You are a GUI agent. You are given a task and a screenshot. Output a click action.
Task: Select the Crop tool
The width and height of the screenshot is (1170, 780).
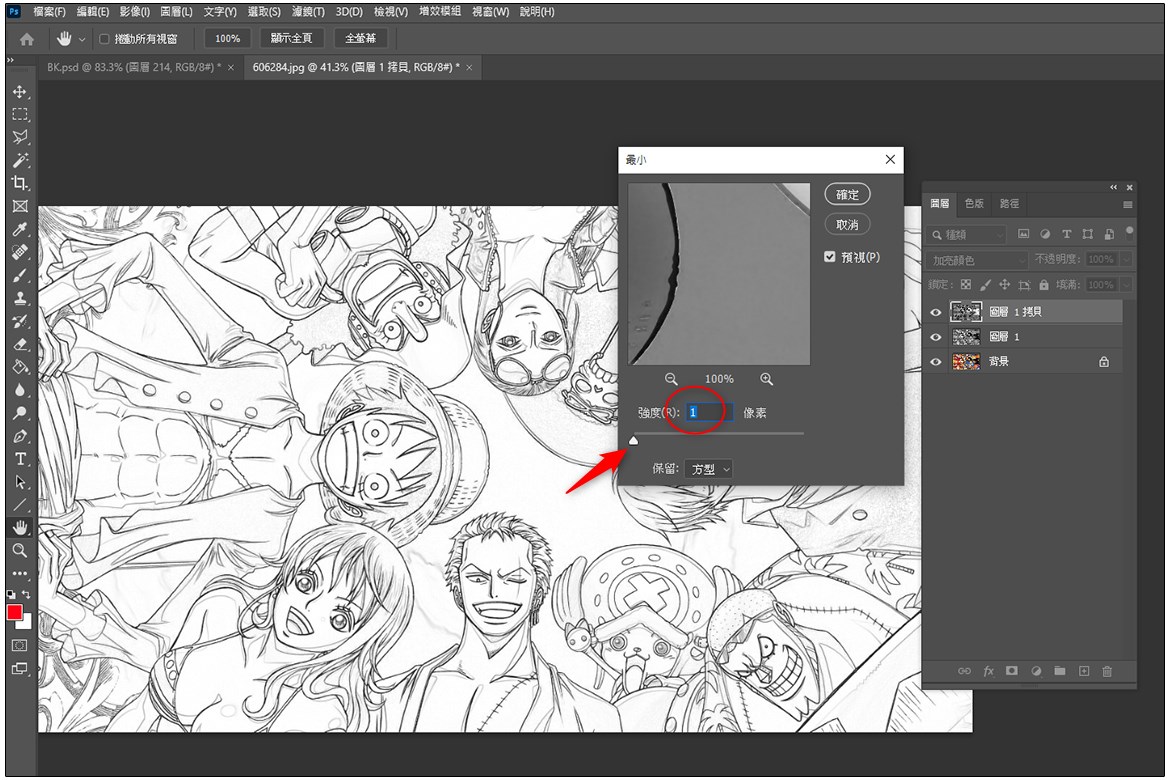20,183
